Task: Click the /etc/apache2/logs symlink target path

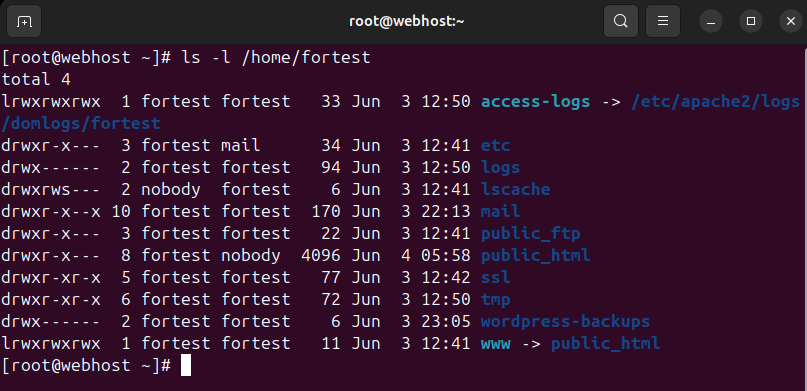Action: [715, 101]
